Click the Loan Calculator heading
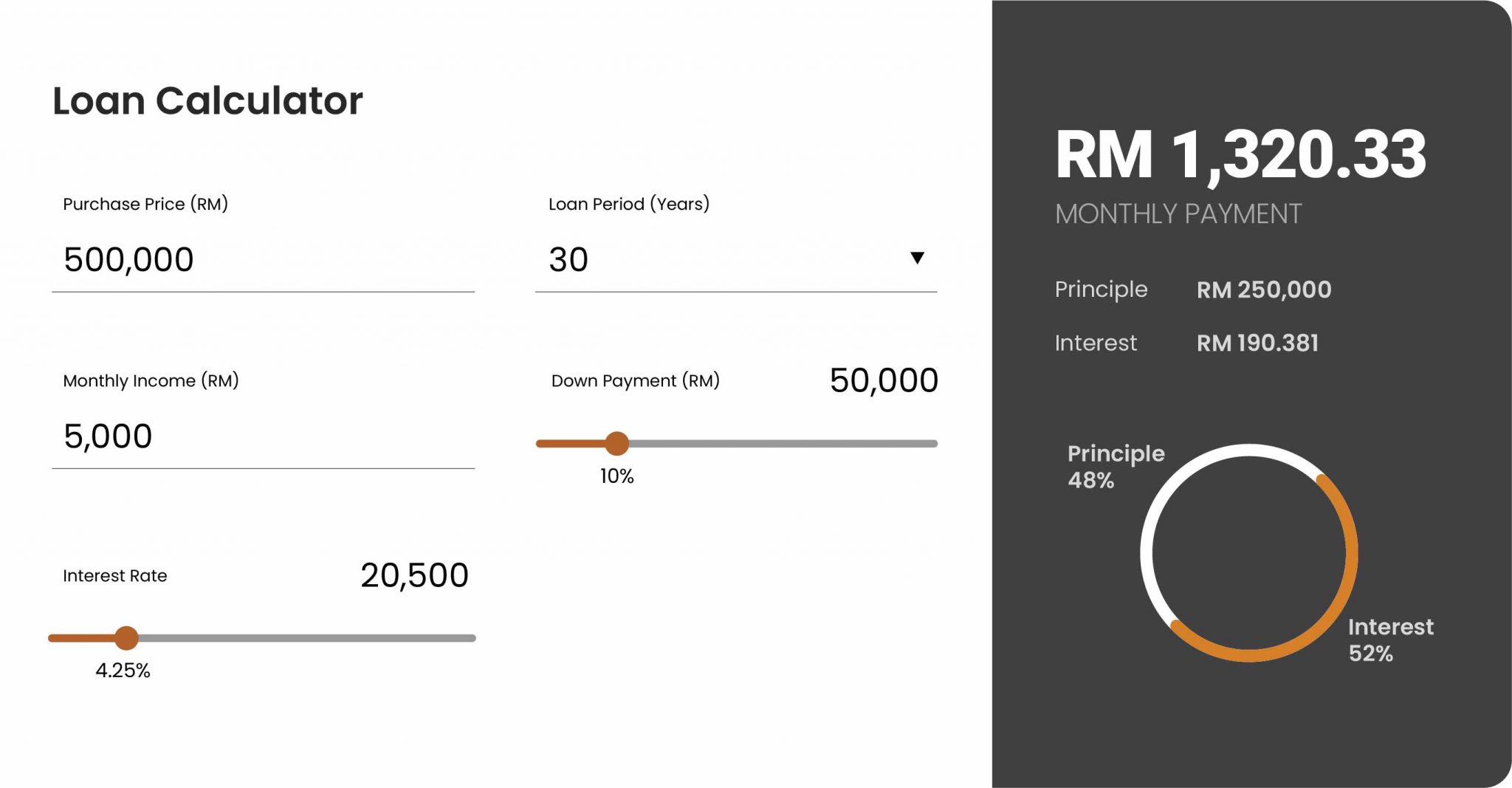The height and width of the screenshot is (788, 1512). [207, 100]
